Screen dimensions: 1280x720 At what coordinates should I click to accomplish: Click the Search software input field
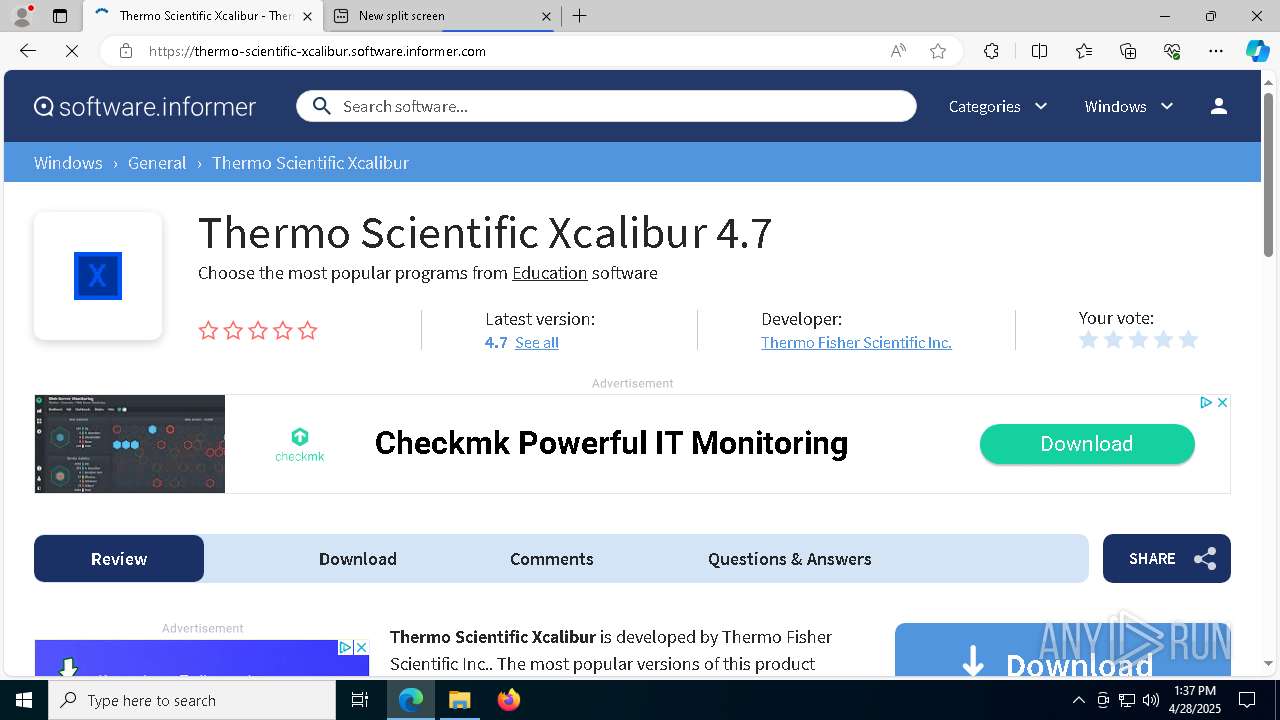(x=606, y=106)
